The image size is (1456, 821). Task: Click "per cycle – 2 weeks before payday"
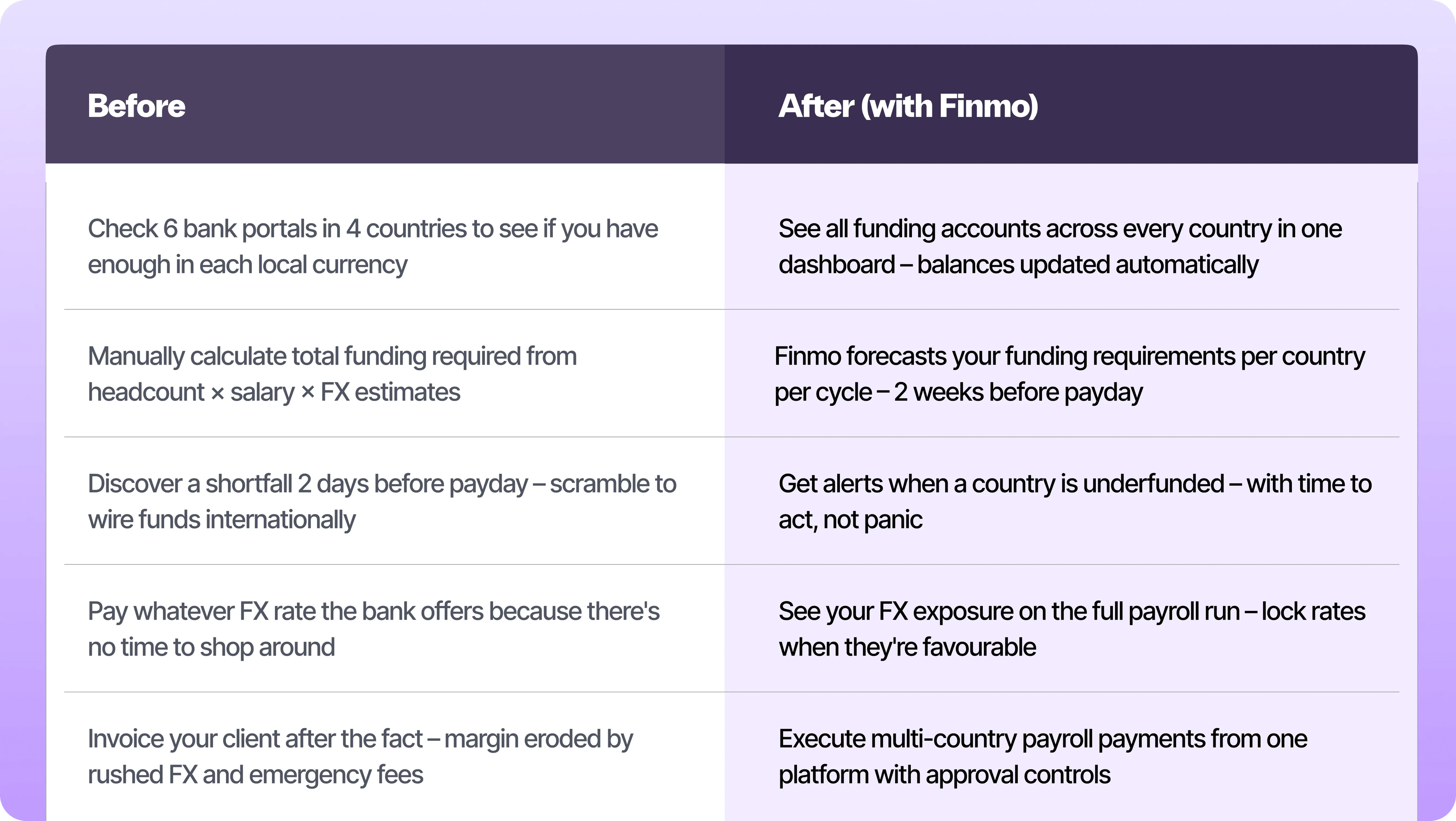[958, 392]
